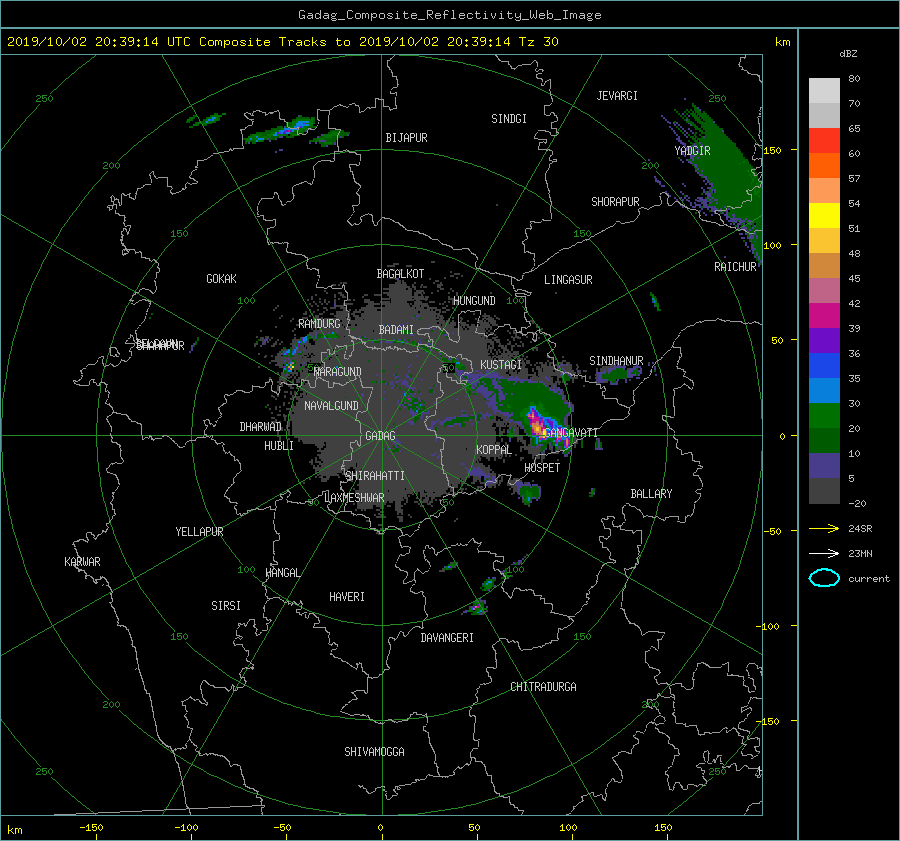Click the 'current' legend label
900x841 pixels.
(869, 579)
